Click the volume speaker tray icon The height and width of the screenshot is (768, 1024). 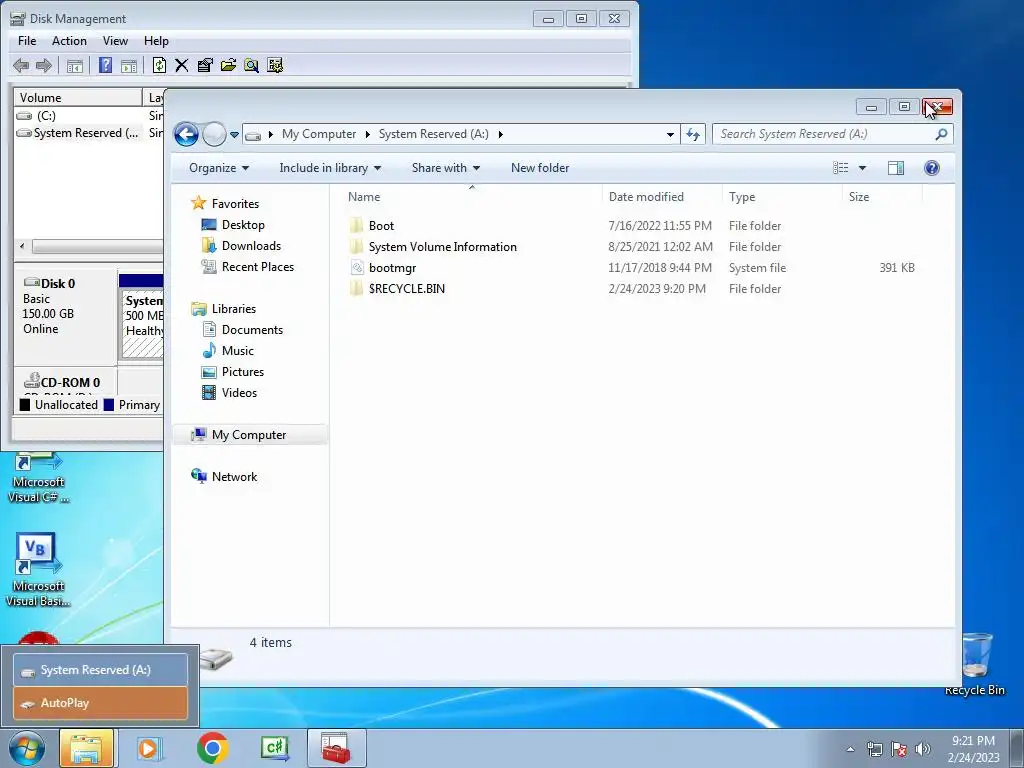pos(923,748)
